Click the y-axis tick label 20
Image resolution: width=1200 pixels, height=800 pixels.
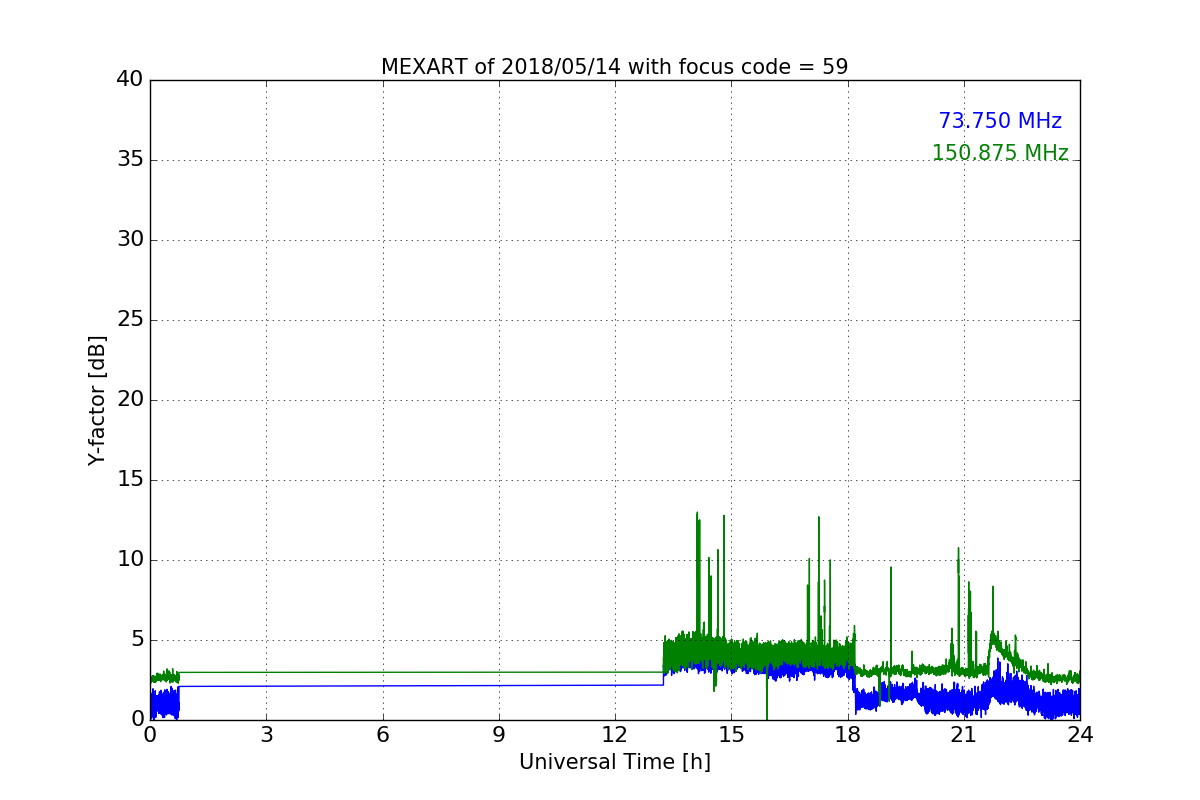pos(130,400)
